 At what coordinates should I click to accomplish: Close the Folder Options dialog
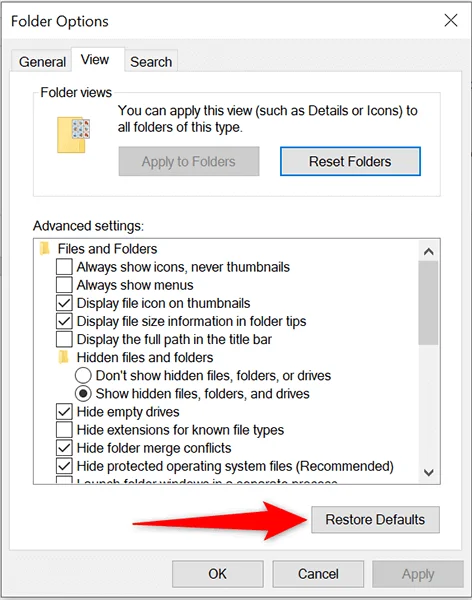[x=451, y=20]
